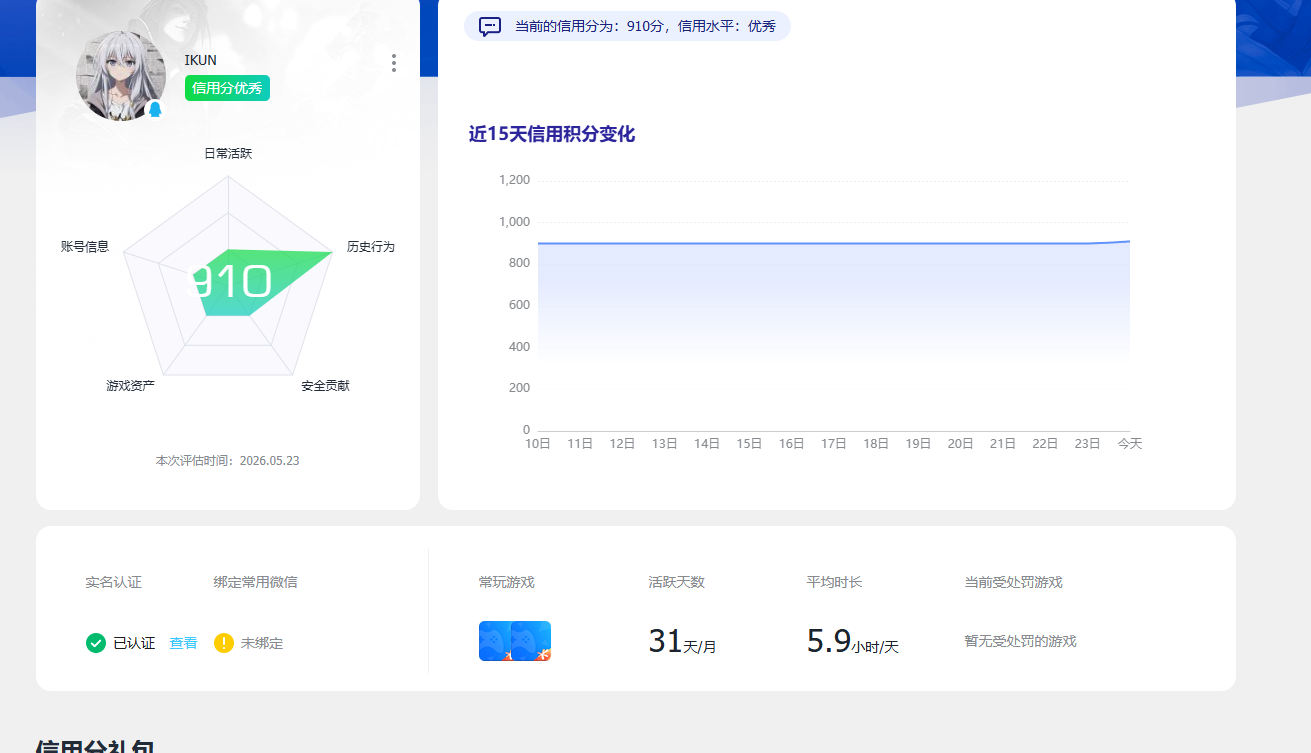Click the 23日 label on chart axis
The image size is (1311, 753).
1087,444
